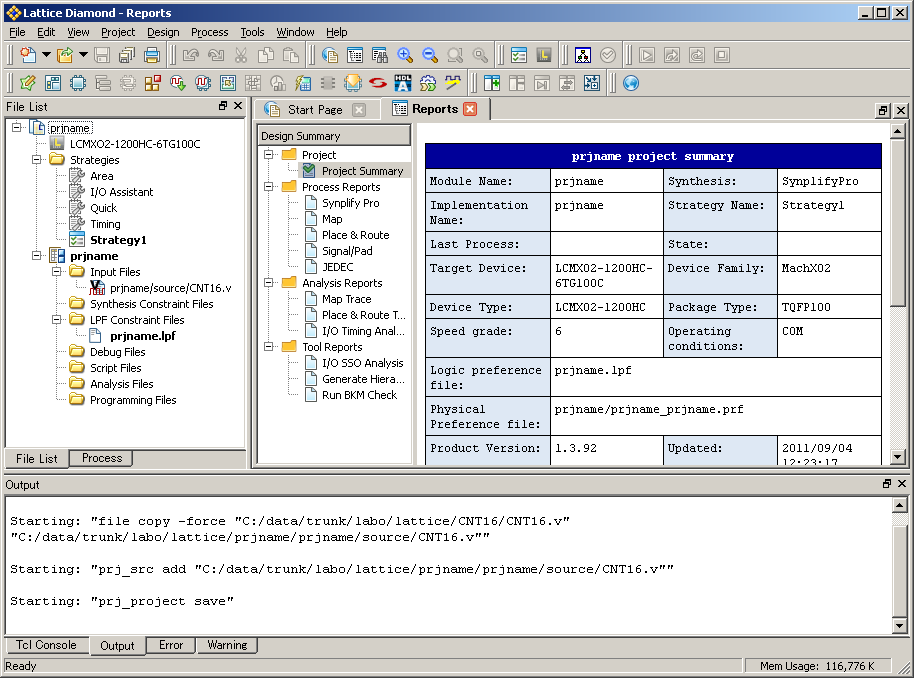Click the report pane scroll-down arrow
Screen dimensions: 914x678
pos(898,457)
